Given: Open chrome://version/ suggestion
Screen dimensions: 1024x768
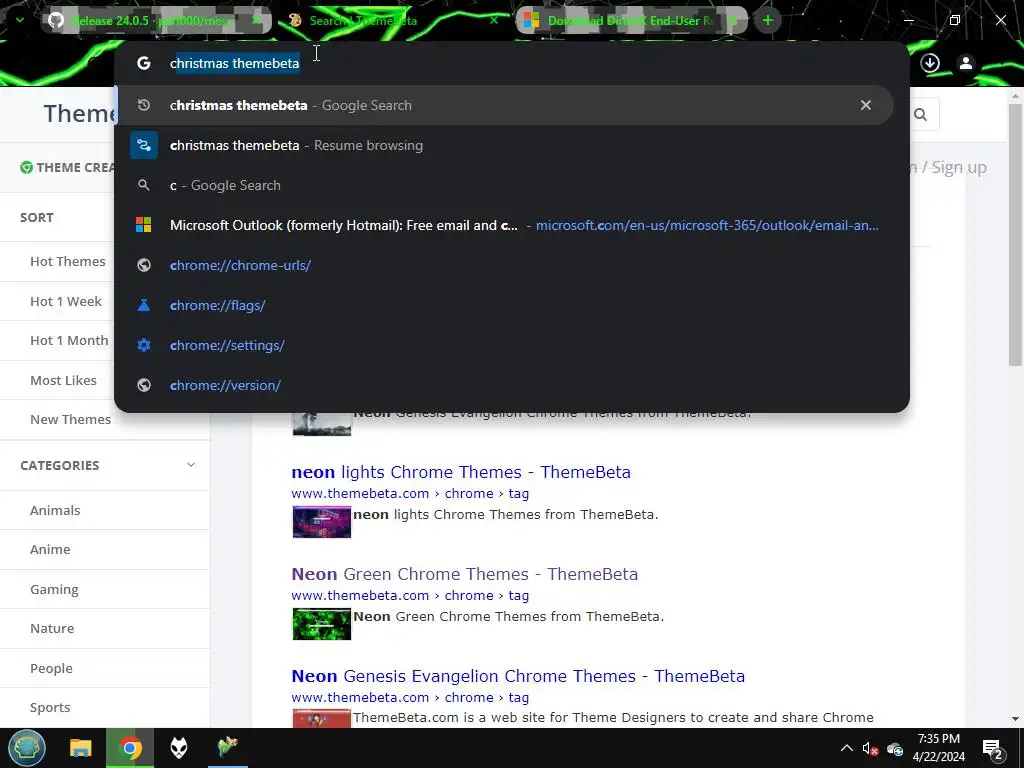Looking at the screenshot, I should [x=504, y=385].
